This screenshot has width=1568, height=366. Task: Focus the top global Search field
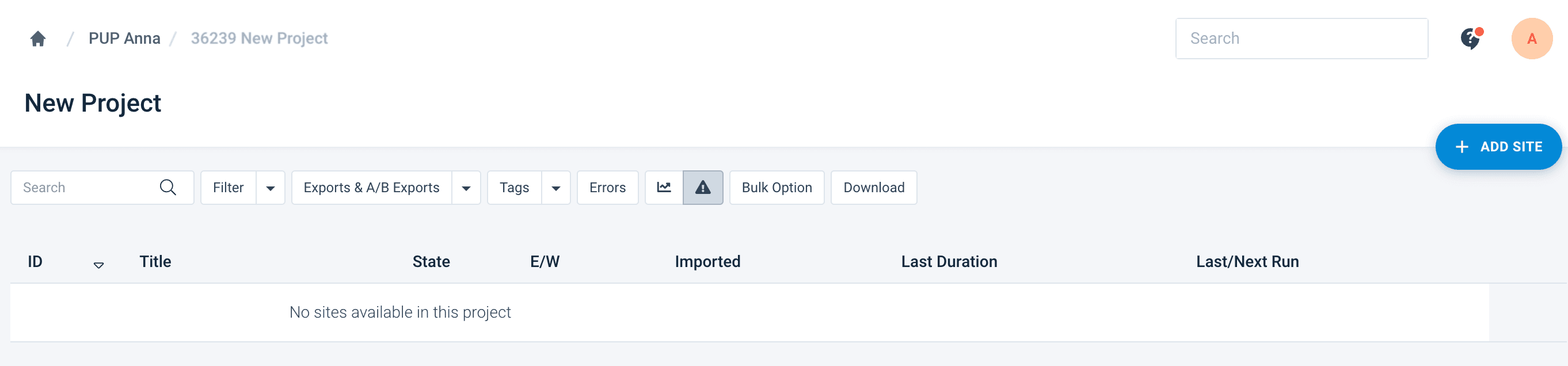pos(1301,39)
